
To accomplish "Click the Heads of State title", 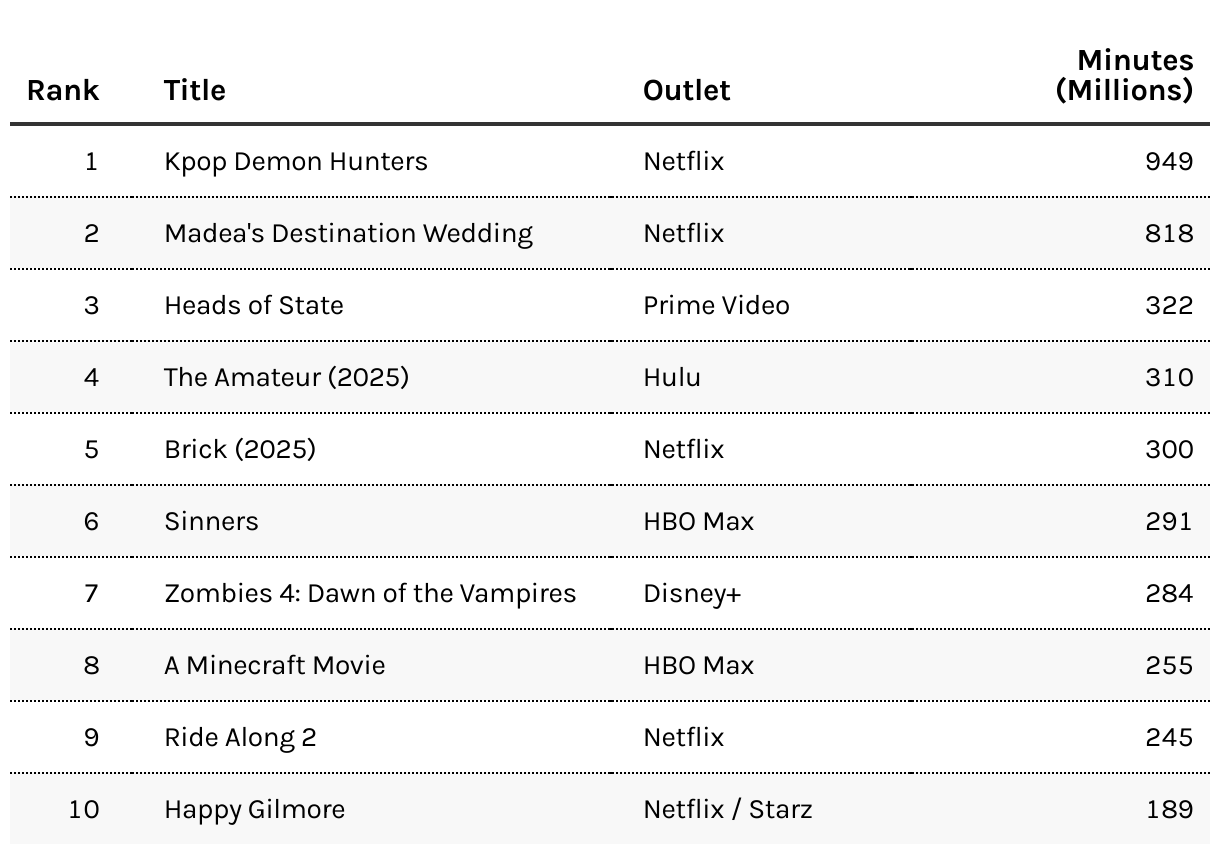I will click(254, 305).
